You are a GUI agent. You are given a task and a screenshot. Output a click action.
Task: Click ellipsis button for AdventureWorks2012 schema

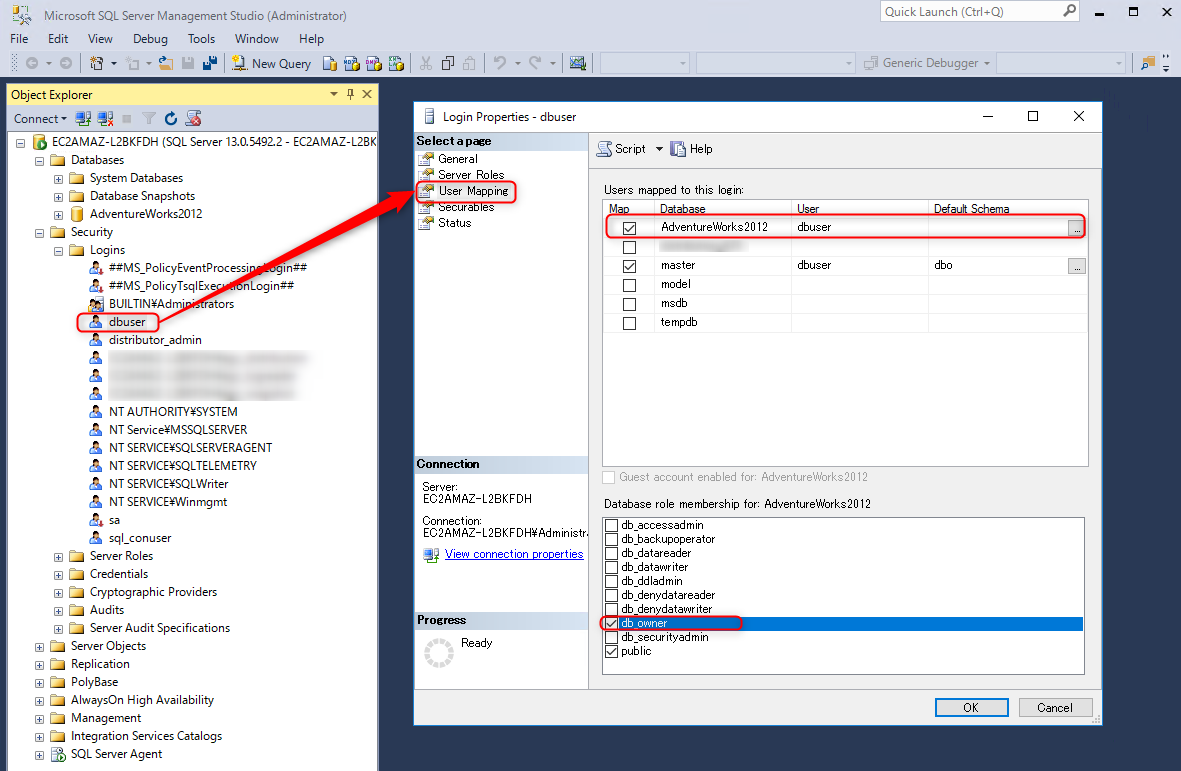(1076, 227)
